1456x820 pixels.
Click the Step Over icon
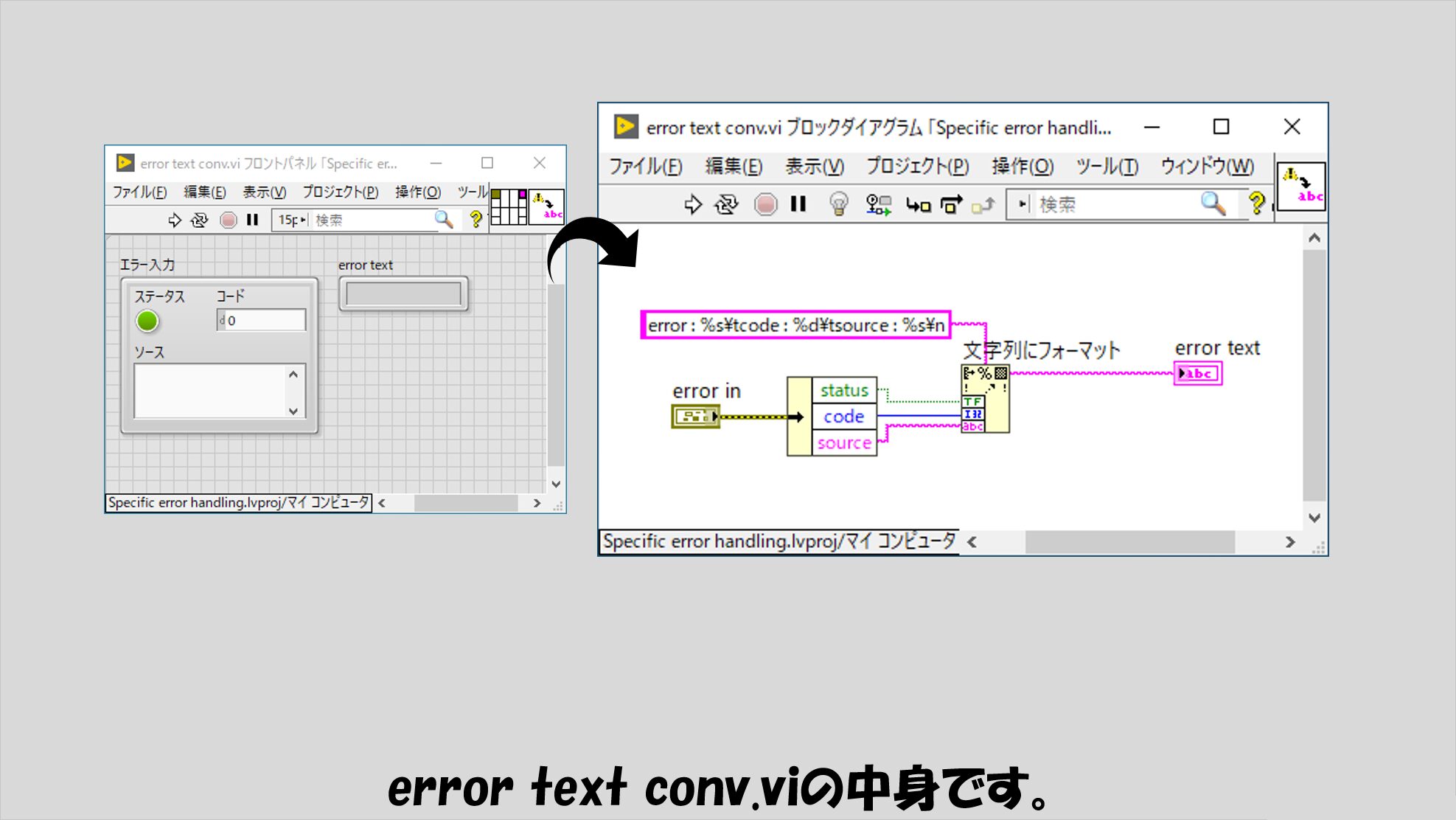pyautogui.click(x=951, y=204)
